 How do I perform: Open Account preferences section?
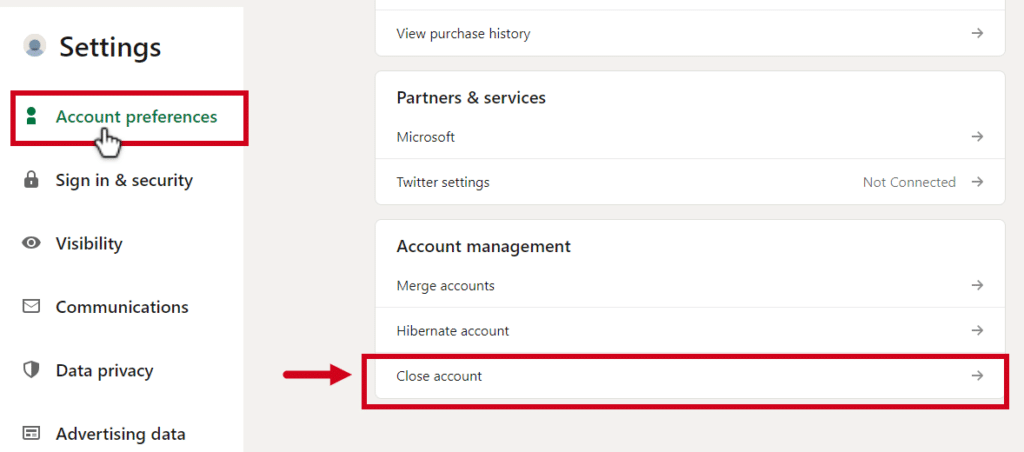(x=136, y=117)
